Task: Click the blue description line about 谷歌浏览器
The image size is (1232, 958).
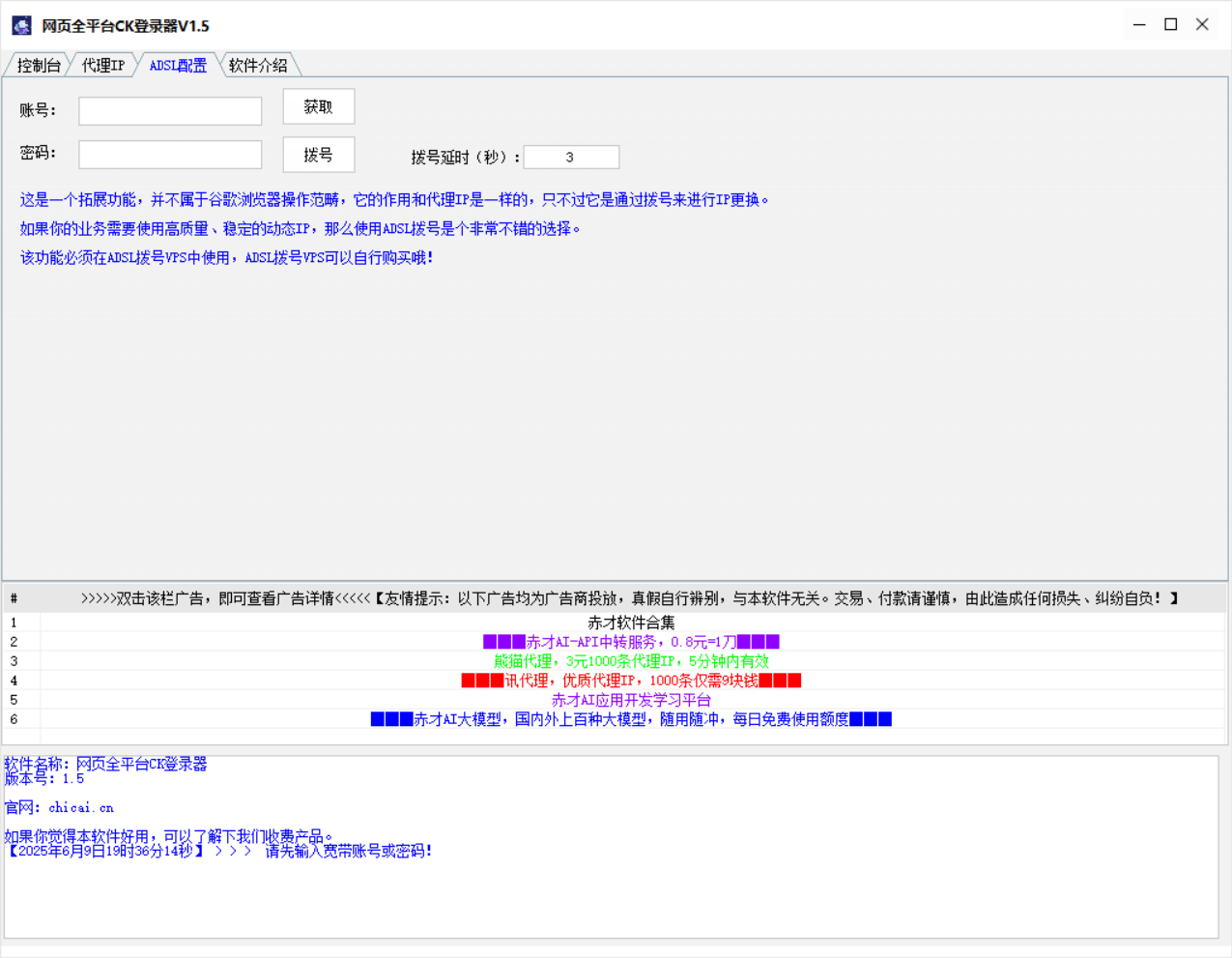Action: [394, 200]
